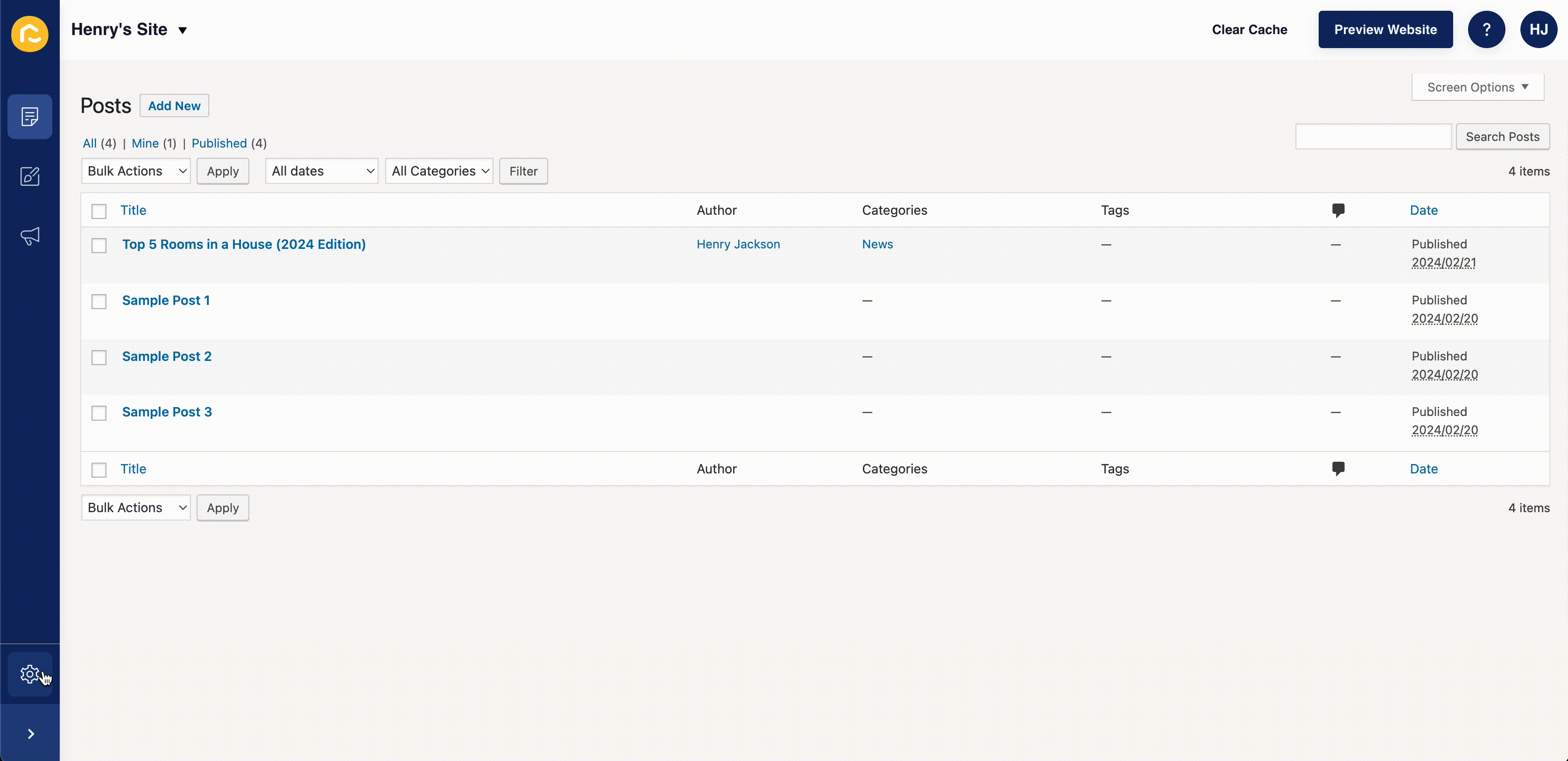Open the Posts sidebar icon

click(x=29, y=116)
